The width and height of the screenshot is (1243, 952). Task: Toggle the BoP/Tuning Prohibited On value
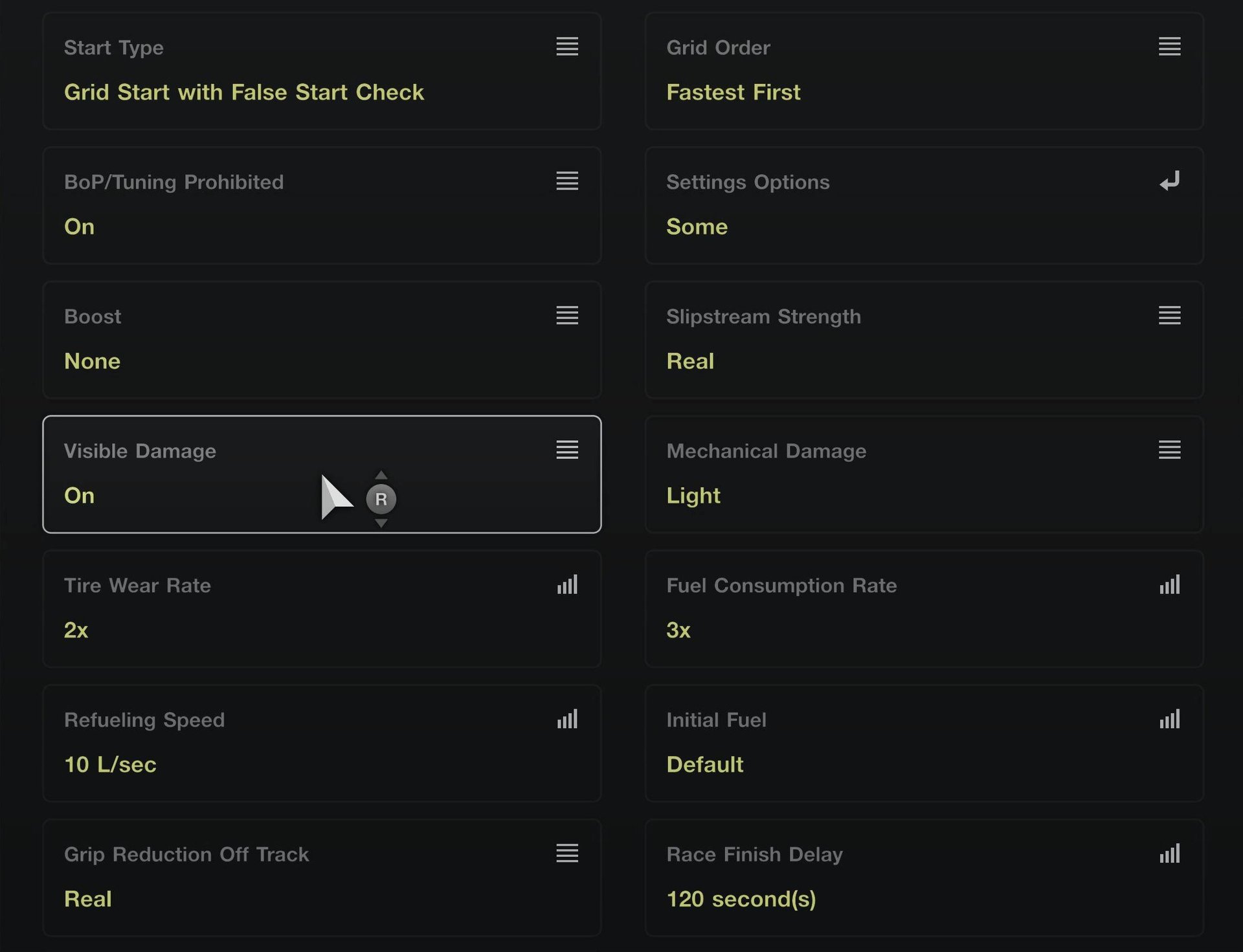click(80, 227)
